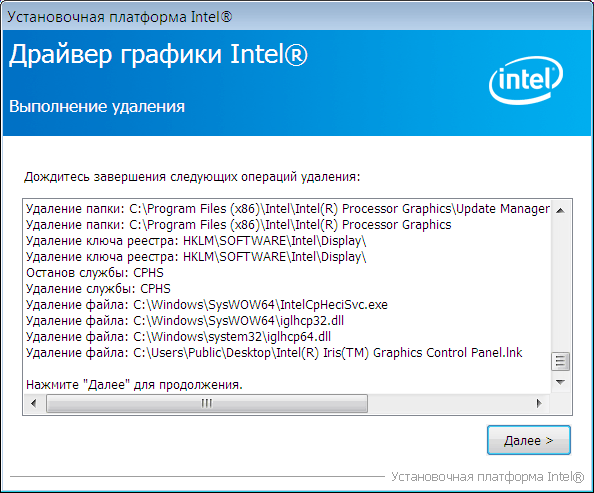594x493 pixels.
Task: Select the Processor Graphics folder deletion line
Action: pos(239,225)
